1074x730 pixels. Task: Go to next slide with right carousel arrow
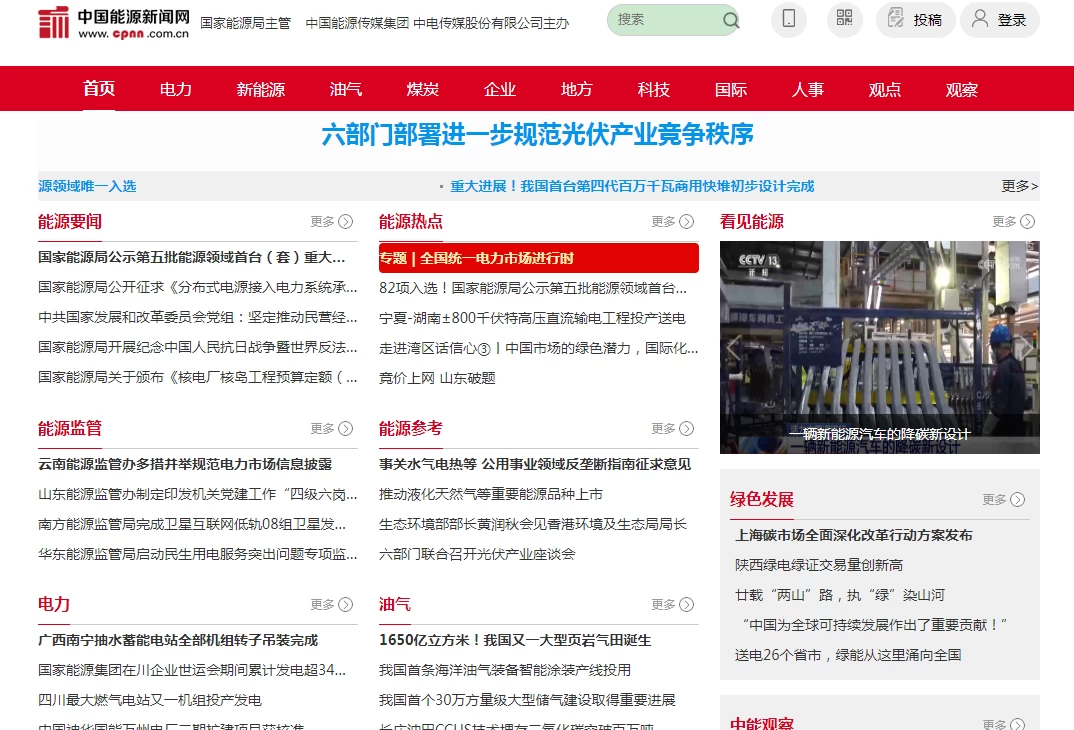click(x=1025, y=347)
